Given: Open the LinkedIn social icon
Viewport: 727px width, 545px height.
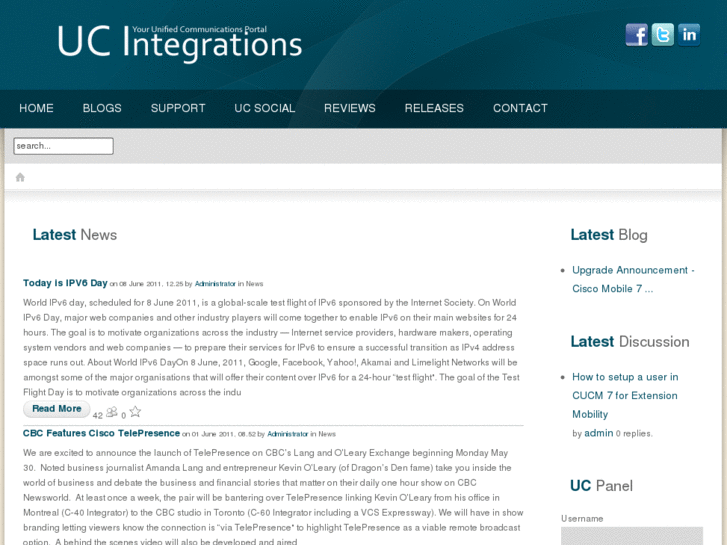Looking at the screenshot, I should tap(689, 35).
